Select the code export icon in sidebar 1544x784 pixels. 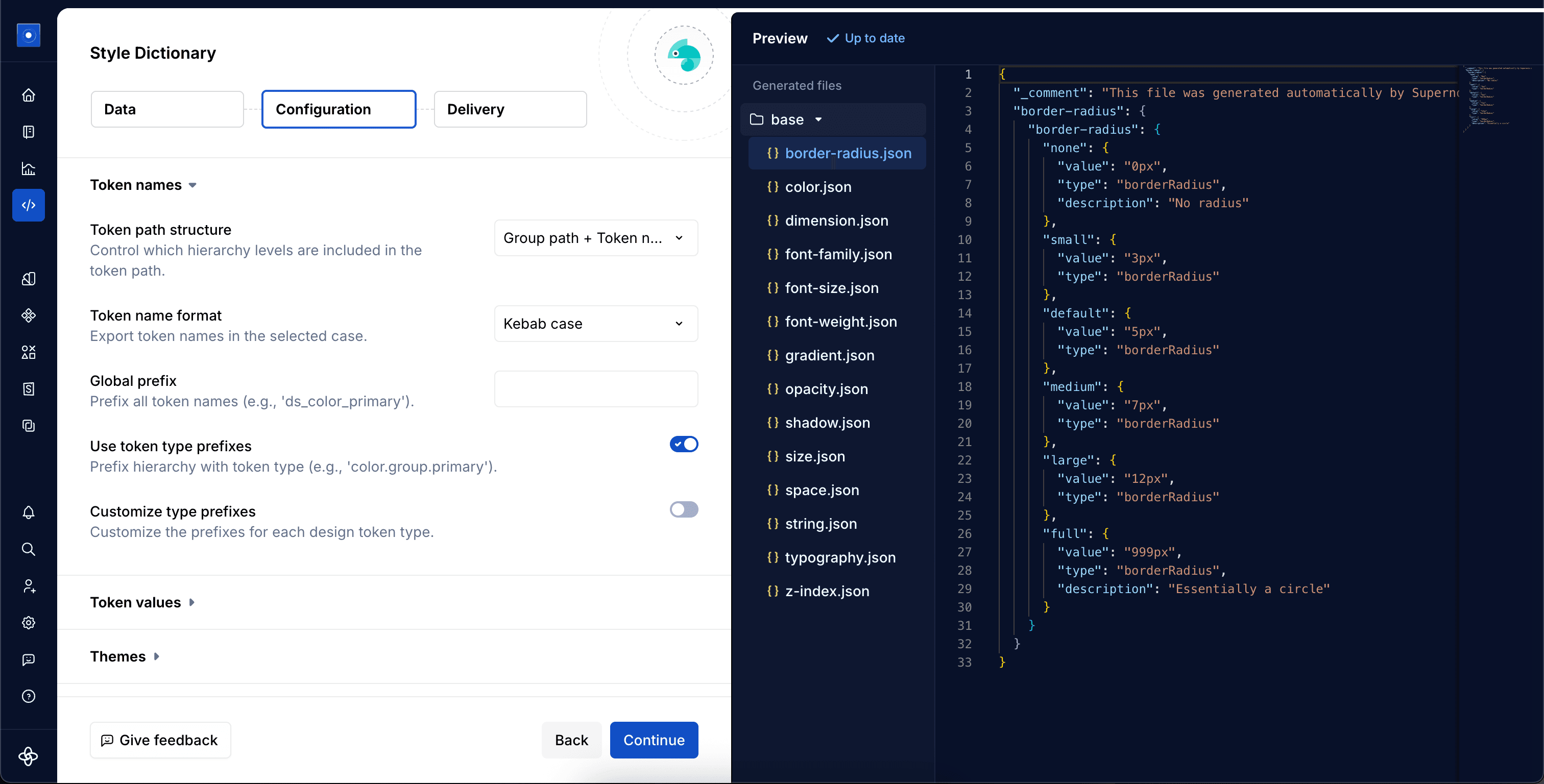(x=28, y=205)
